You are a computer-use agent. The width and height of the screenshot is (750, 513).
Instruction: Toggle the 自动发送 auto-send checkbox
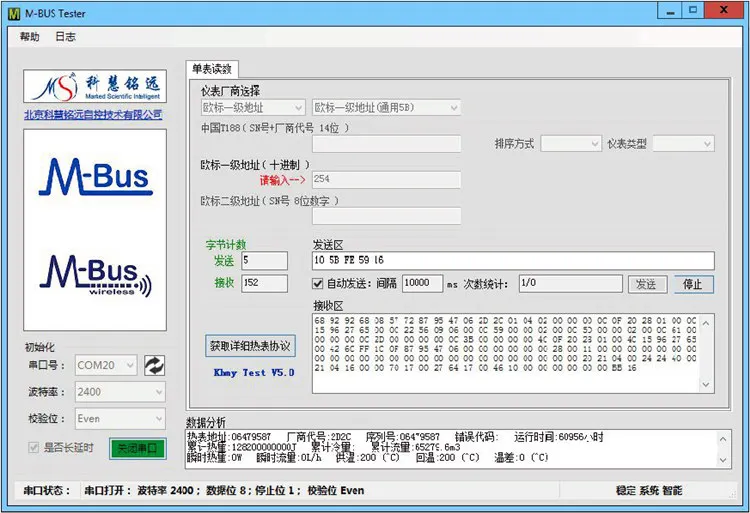tap(318, 284)
